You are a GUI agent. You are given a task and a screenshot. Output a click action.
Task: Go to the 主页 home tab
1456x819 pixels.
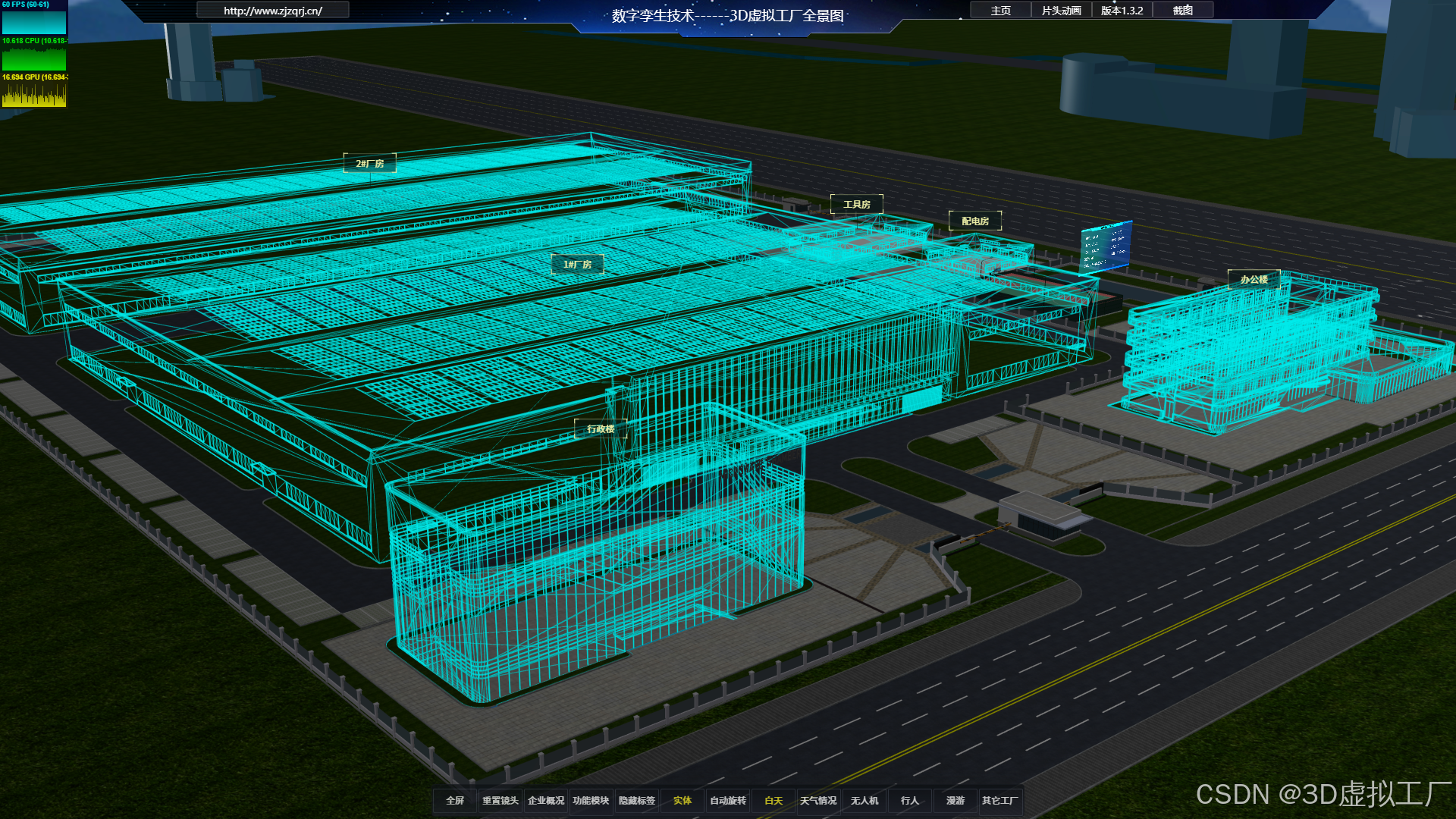coord(1000,11)
